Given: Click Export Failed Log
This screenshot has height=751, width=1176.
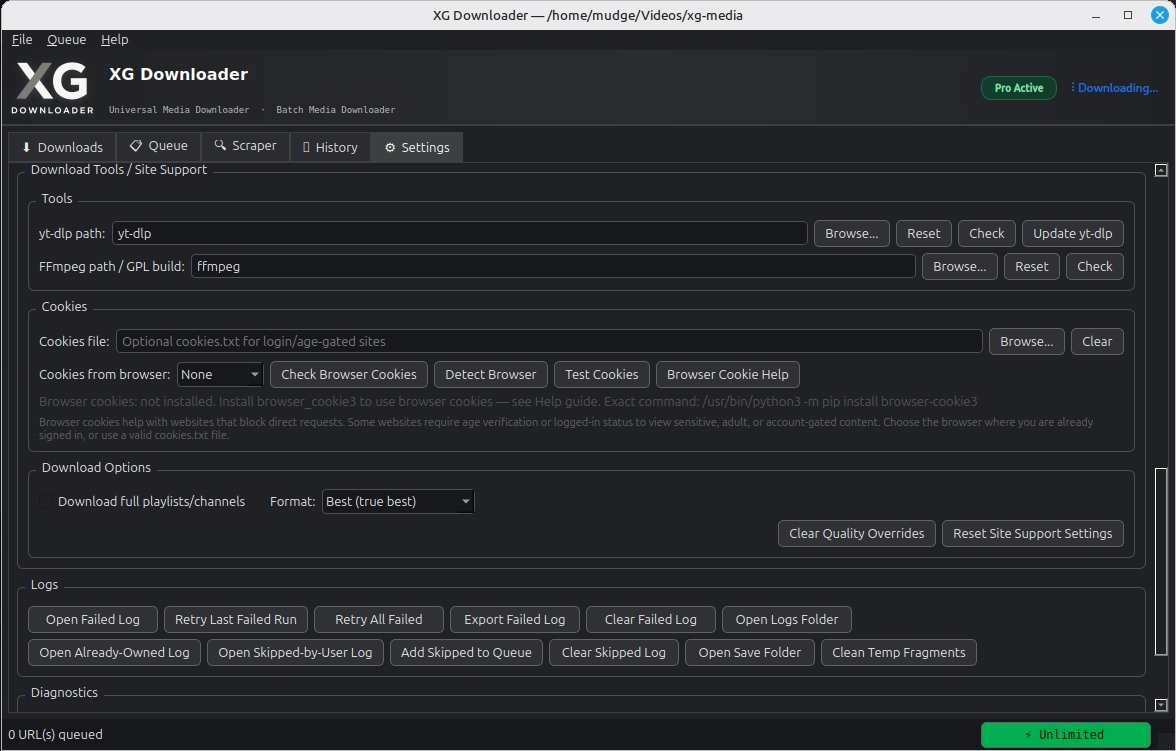Looking at the screenshot, I should 514,620.
